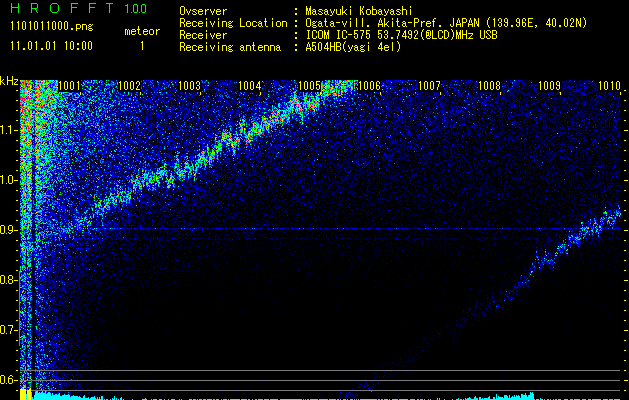The height and width of the screenshot is (400, 629).
Task: Select the filename 1101011000.png
Action: pyautogui.click(x=52, y=27)
